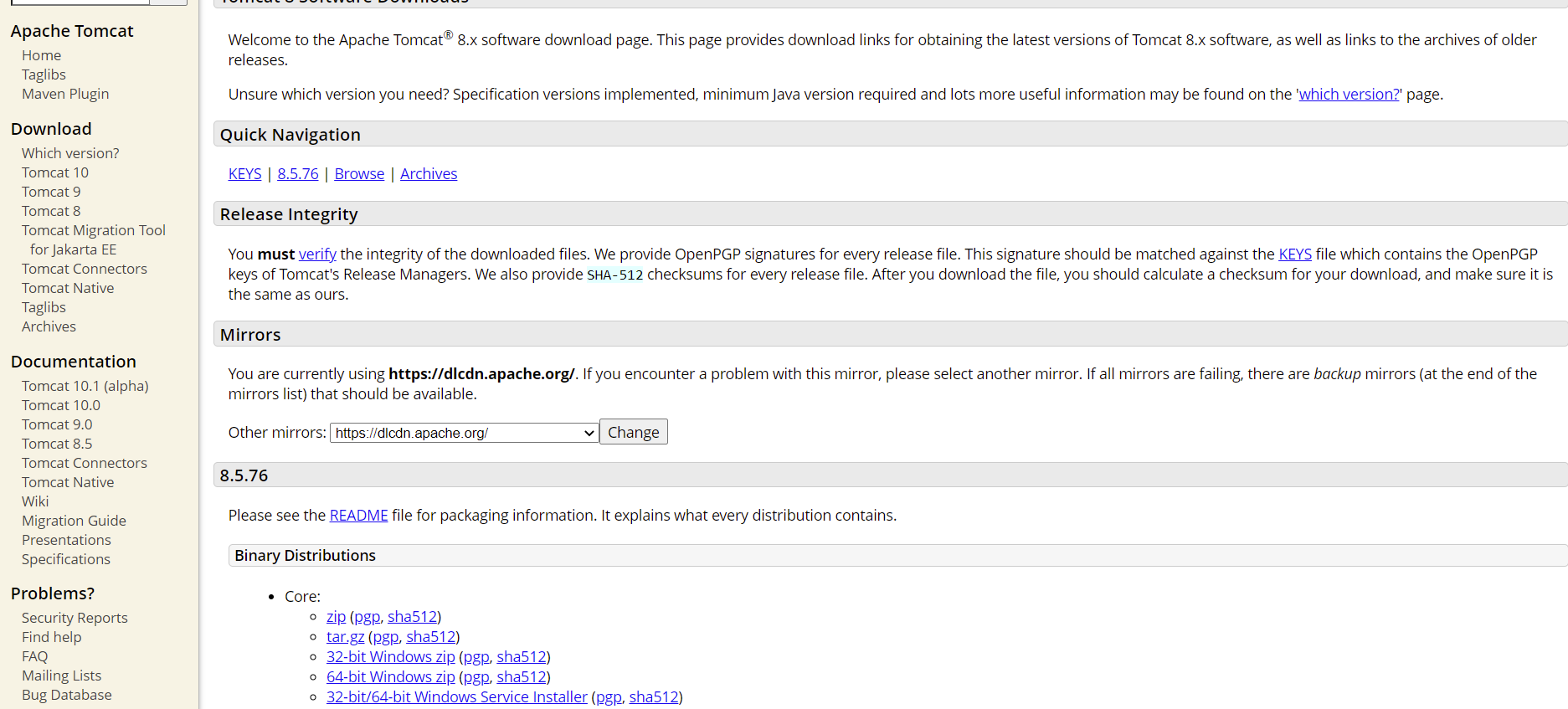Open KEYS in Quick Navigation
Screen dimensions: 1568x709
244,174
